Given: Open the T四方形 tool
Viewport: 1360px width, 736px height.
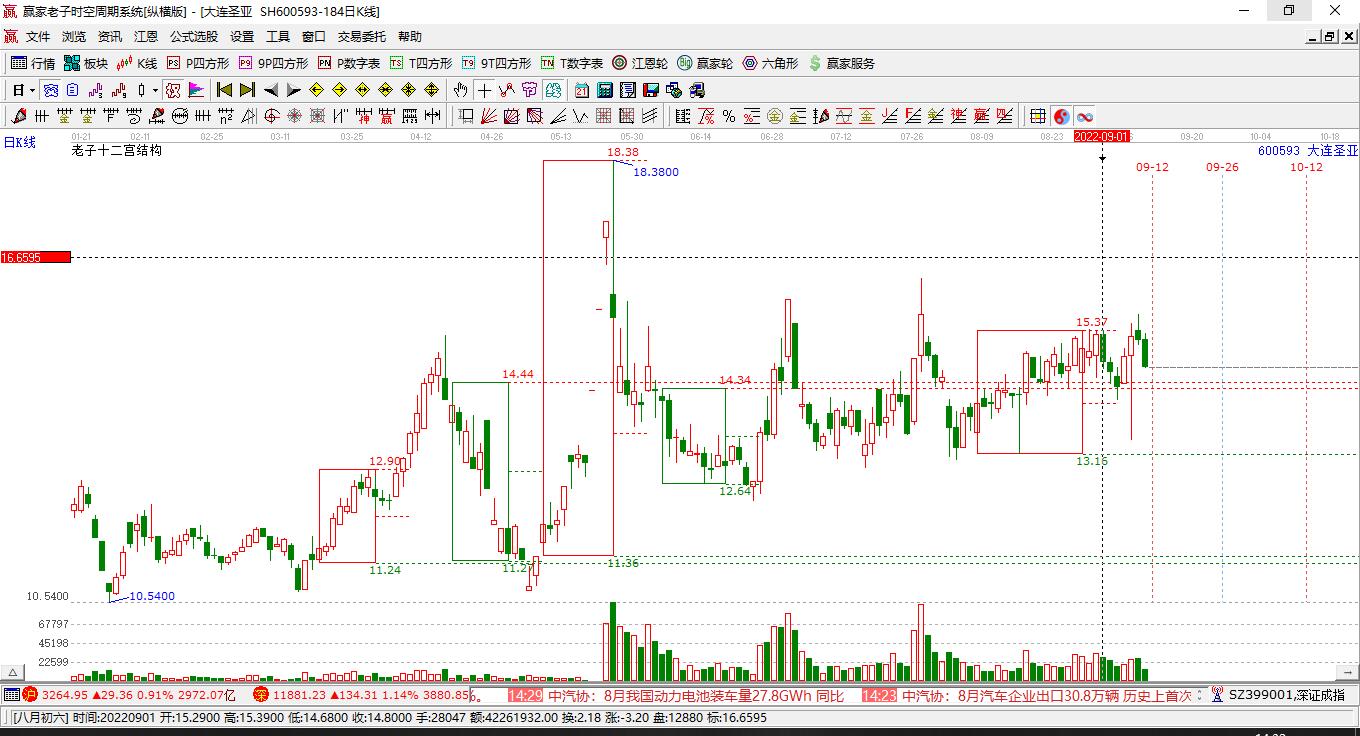Looking at the screenshot, I should click(x=421, y=63).
